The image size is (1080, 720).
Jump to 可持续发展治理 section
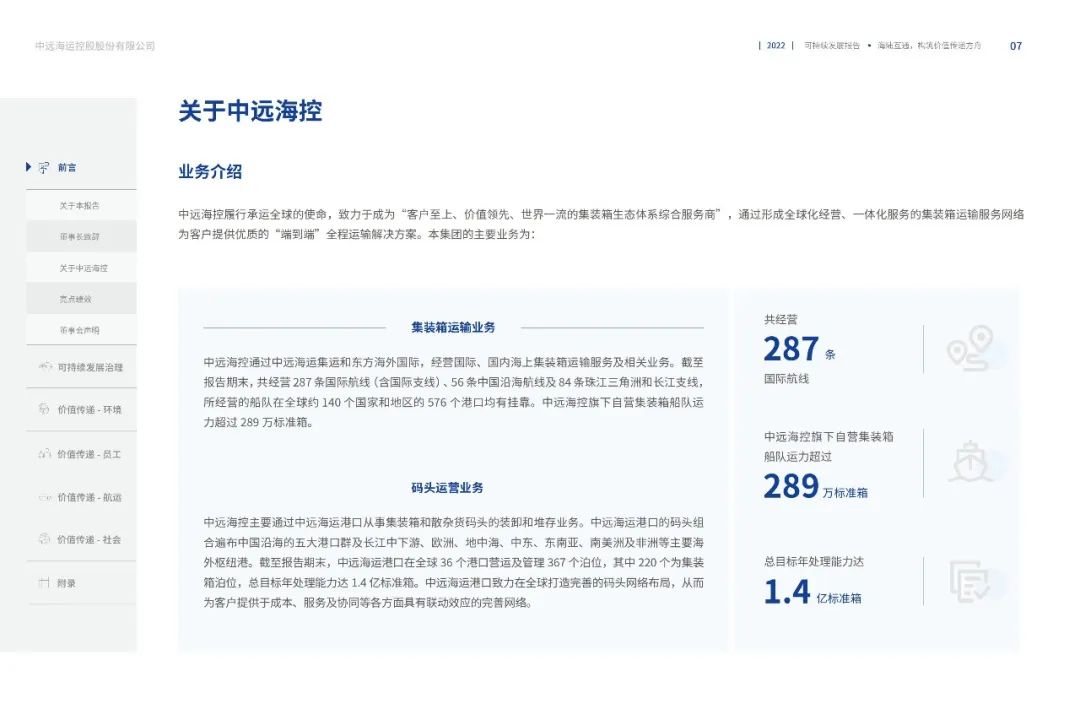click(x=90, y=367)
